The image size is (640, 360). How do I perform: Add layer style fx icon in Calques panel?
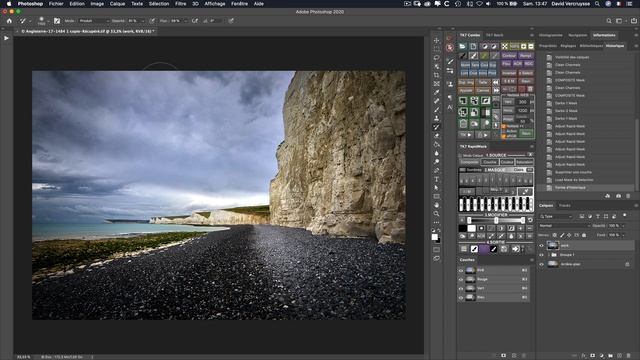[584, 356]
